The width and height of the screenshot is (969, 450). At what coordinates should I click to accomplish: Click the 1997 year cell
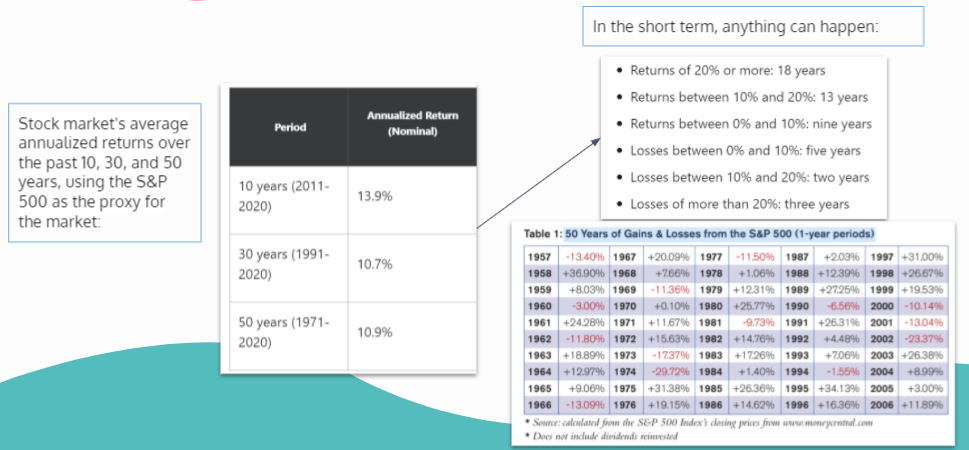(x=882, y=257)
